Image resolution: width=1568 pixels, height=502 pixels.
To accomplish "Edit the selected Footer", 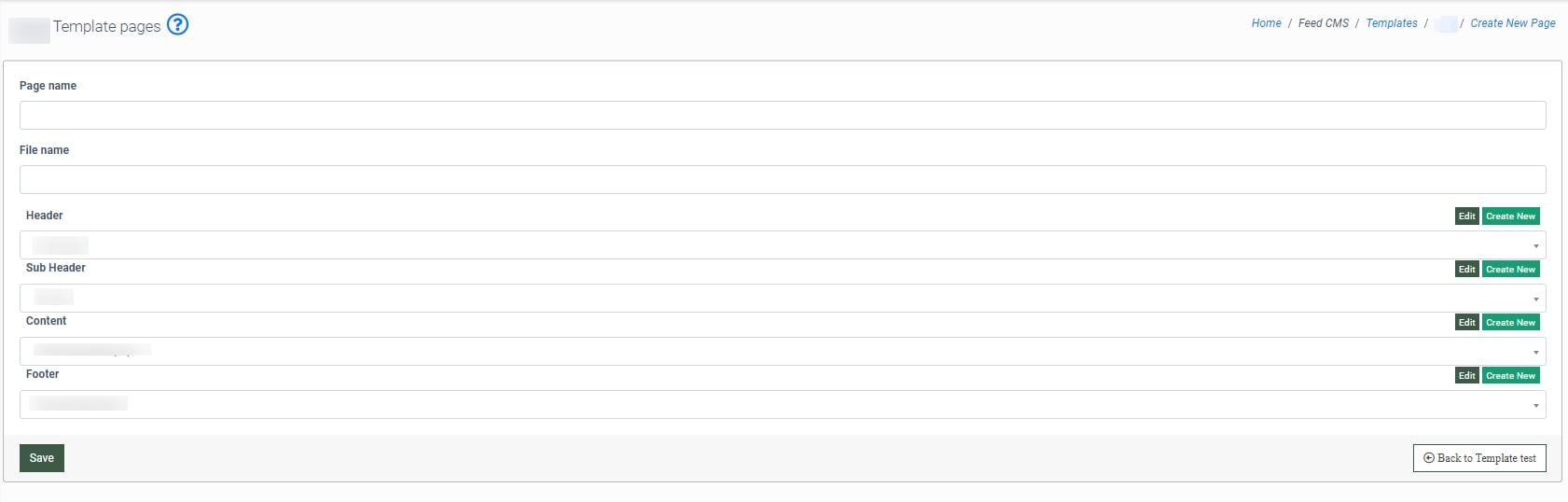I will point(1466,376).
